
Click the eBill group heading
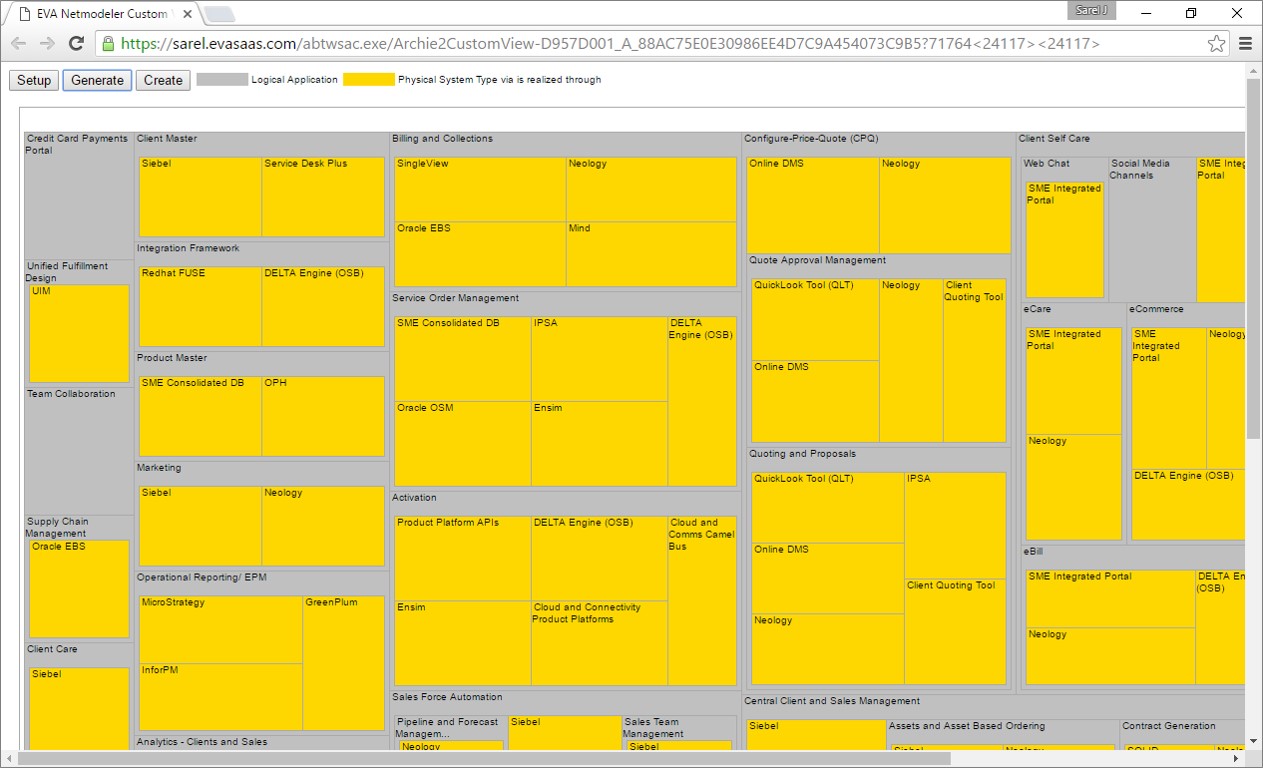(1033, 552)
